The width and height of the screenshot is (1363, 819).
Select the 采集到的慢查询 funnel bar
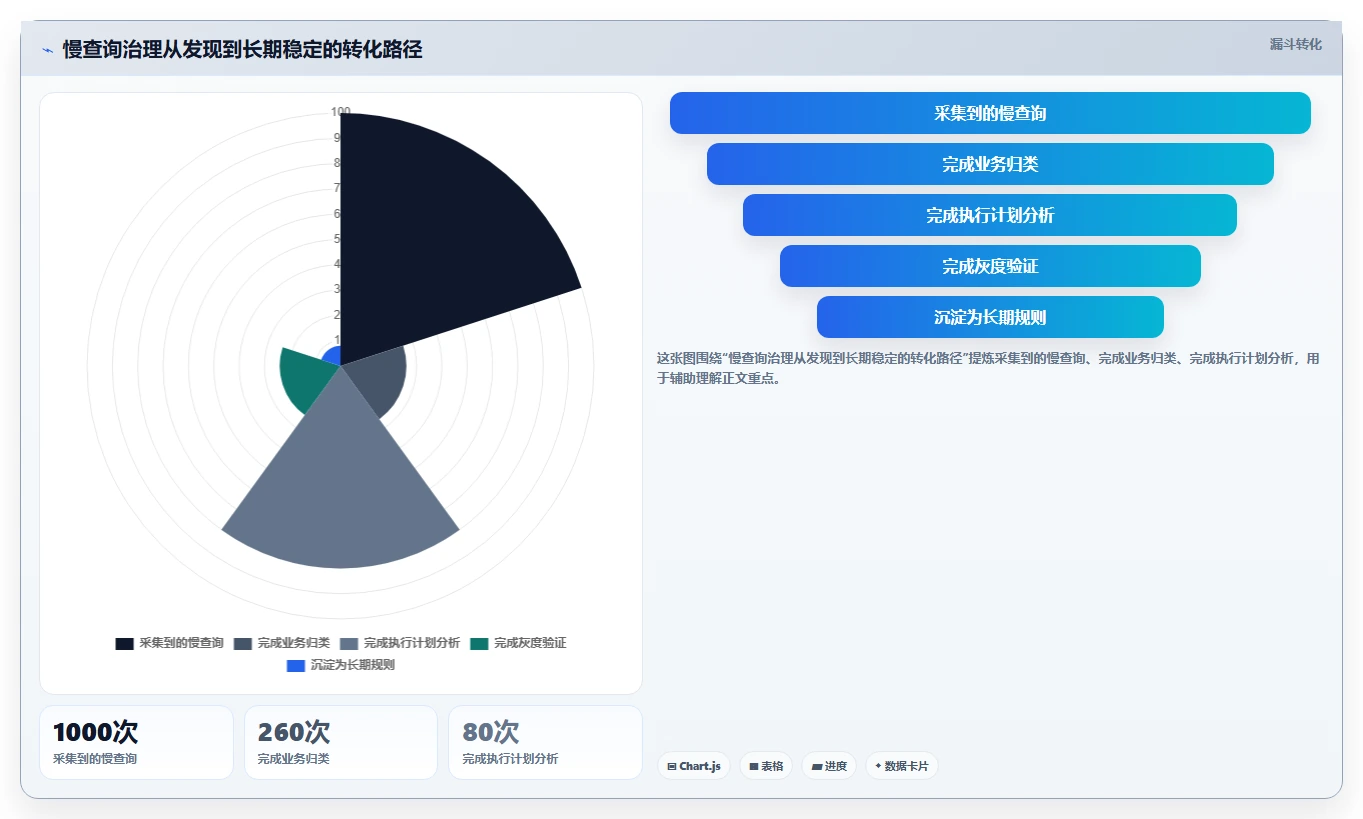click(990, 113)
